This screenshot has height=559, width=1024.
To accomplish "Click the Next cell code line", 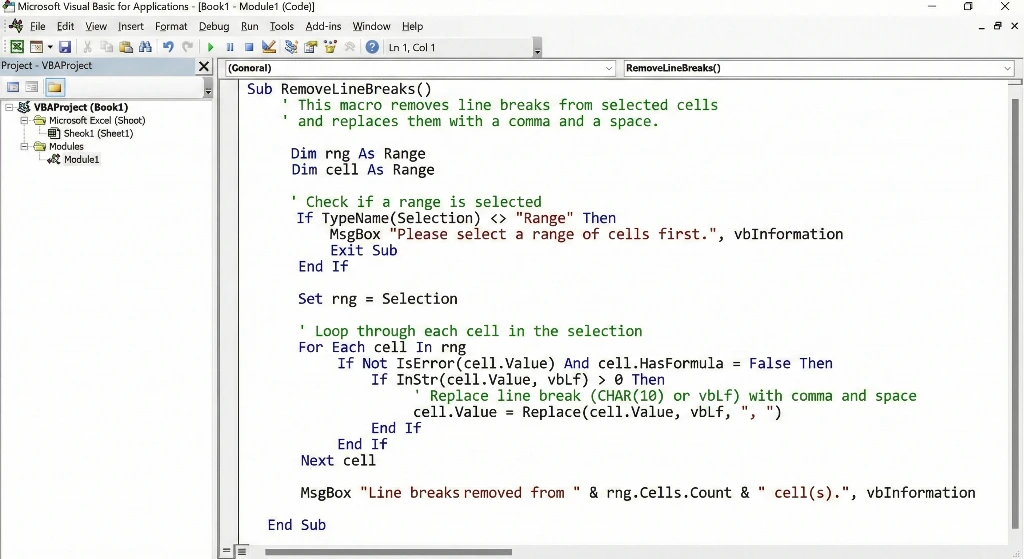I will pyautogui.click(x=338, y=460).
